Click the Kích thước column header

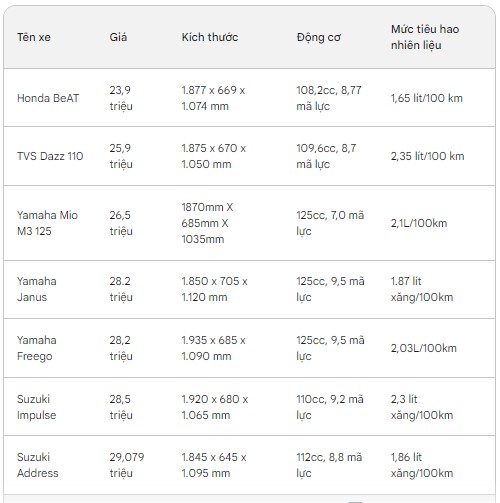pos(210,37)
